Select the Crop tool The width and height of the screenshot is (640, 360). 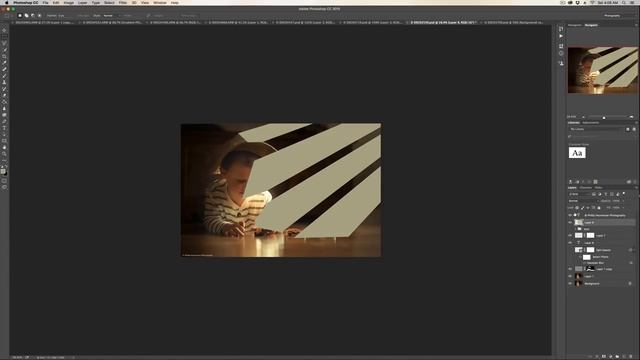(4, 56)
